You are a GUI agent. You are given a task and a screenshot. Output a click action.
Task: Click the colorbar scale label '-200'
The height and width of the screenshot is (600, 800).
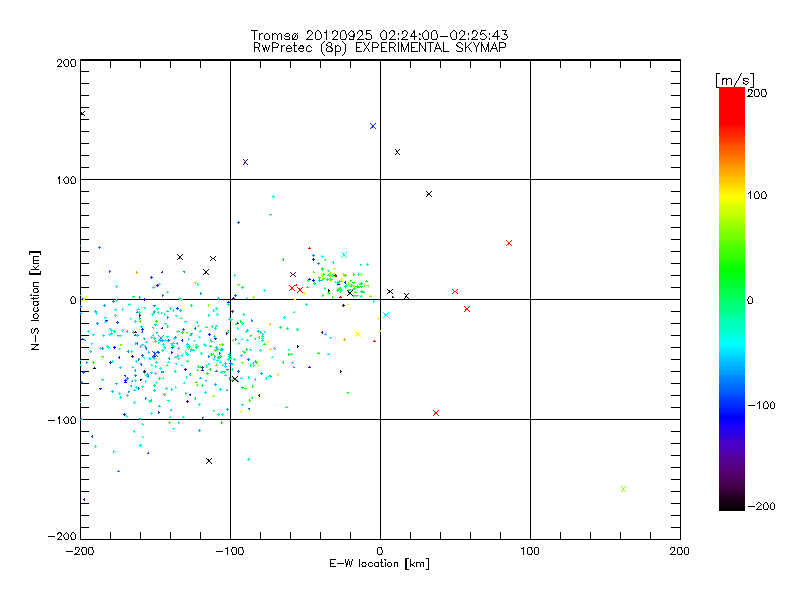pyautogui.click(x=761, y=507)
